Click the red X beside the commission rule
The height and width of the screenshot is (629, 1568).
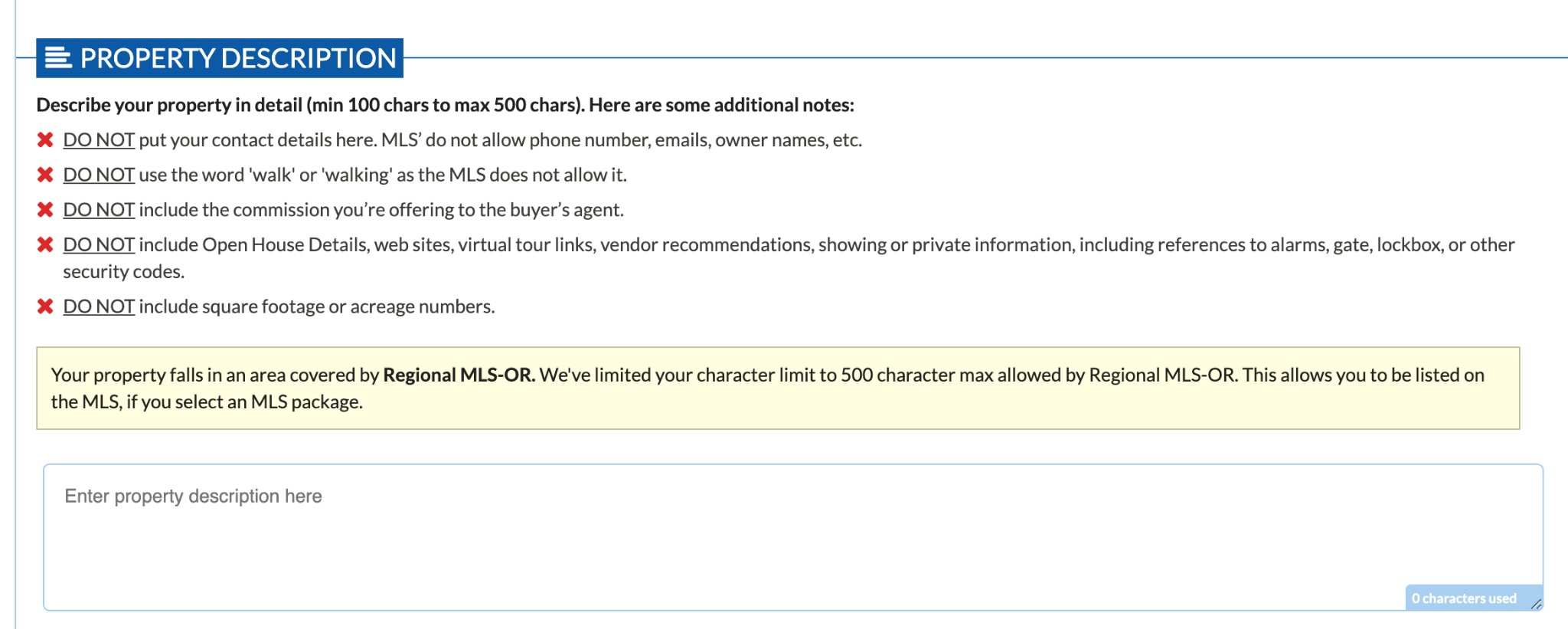point(44,209)
